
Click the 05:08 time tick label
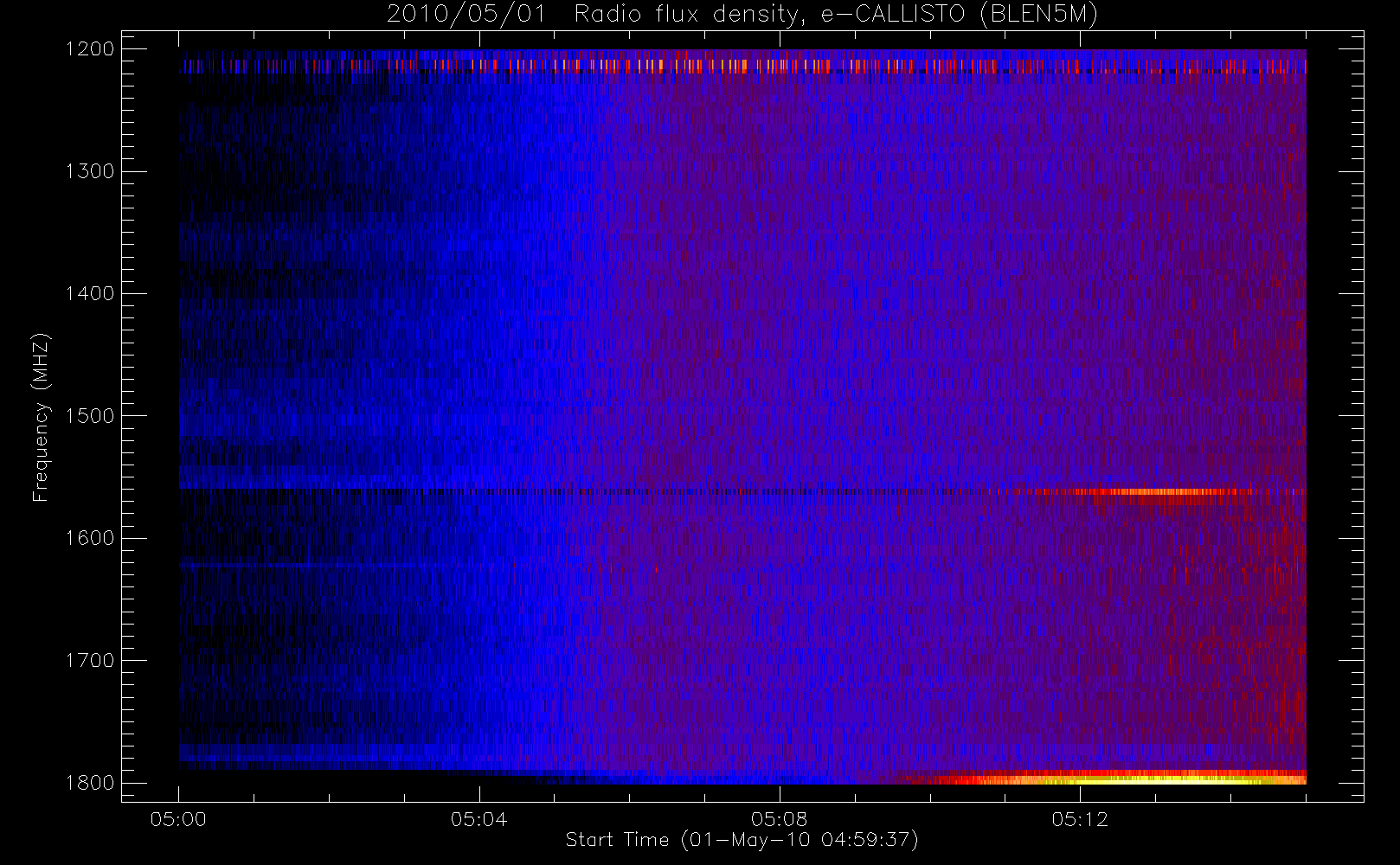[779, 819]
